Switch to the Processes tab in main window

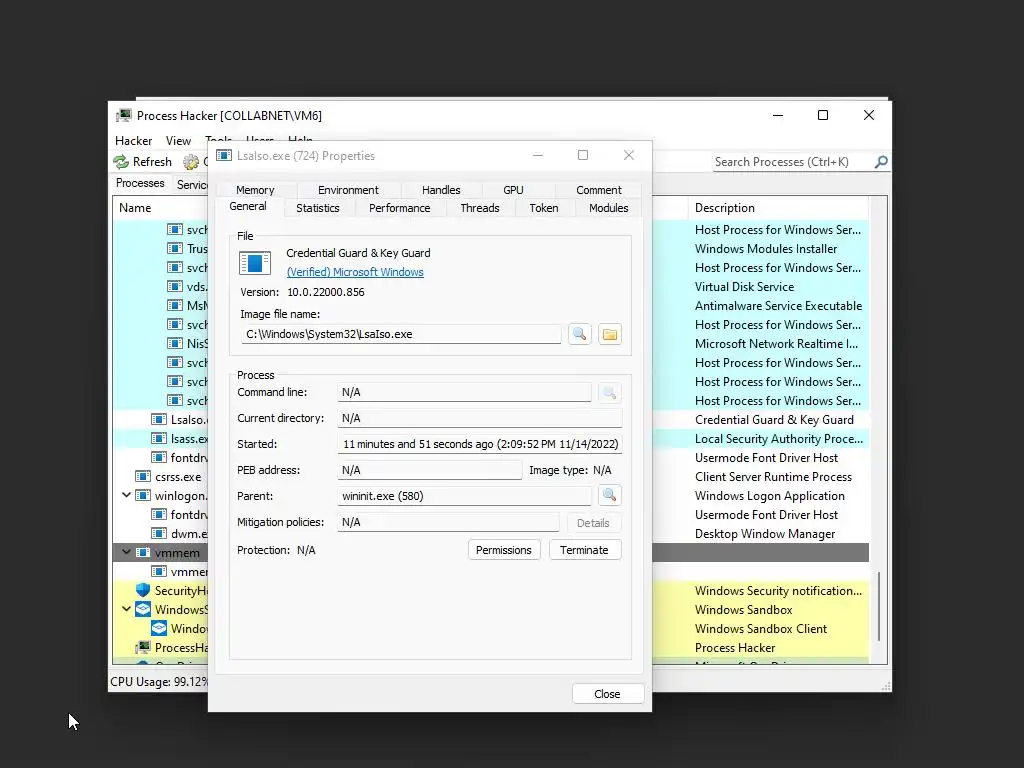pos(140,183)
